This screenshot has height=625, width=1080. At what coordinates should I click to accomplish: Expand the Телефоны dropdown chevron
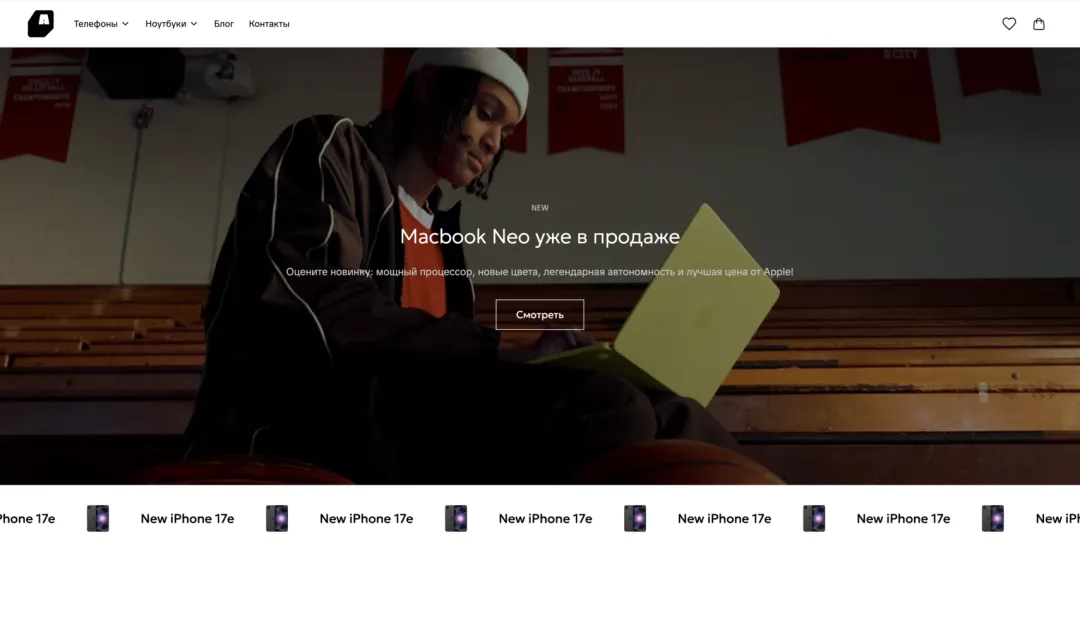pos(125,23)
